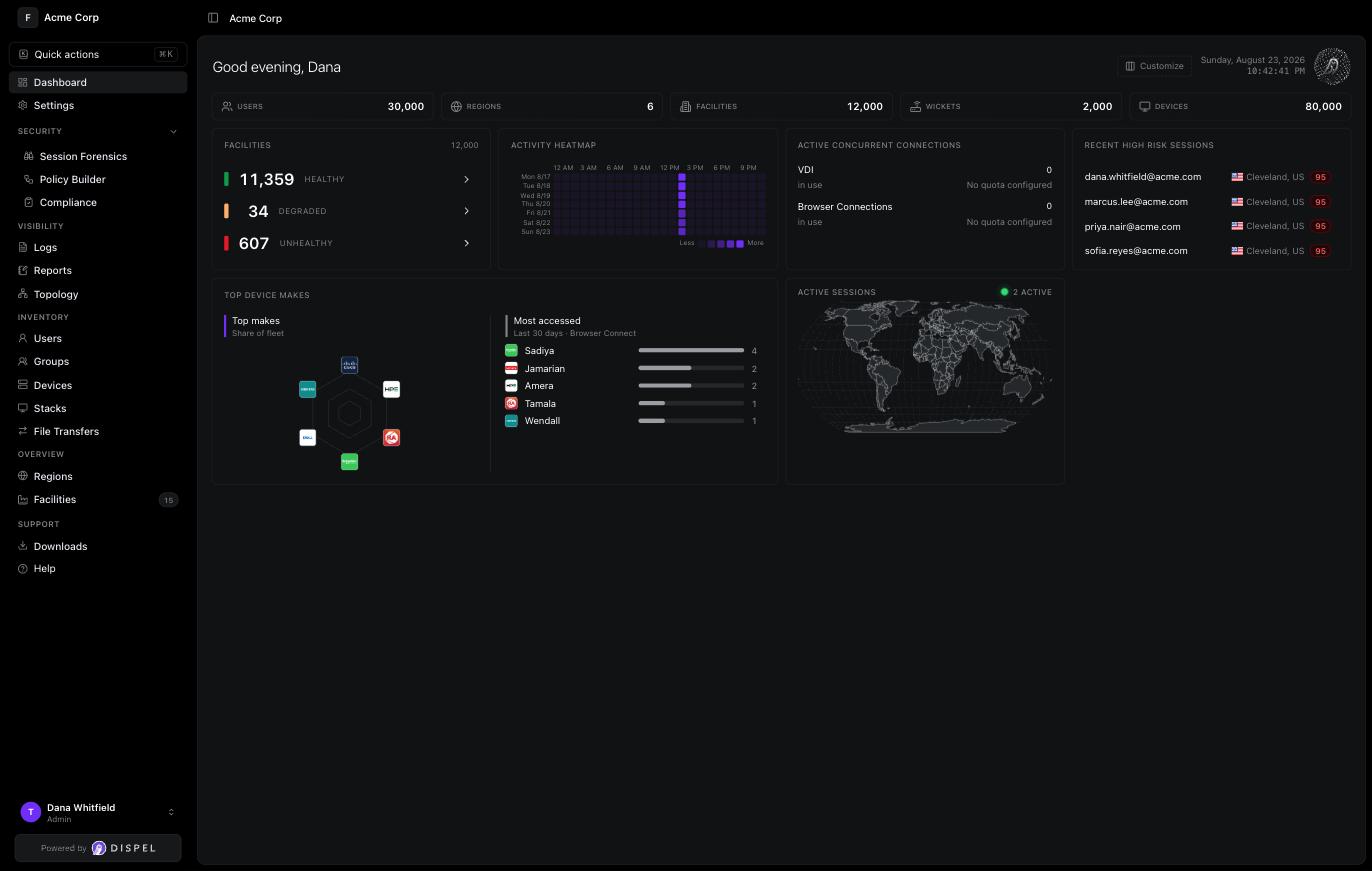This screenshot has width=1372, height=871.
Task: Click the Sadiya access bar
Action: (x=691, y=351)
